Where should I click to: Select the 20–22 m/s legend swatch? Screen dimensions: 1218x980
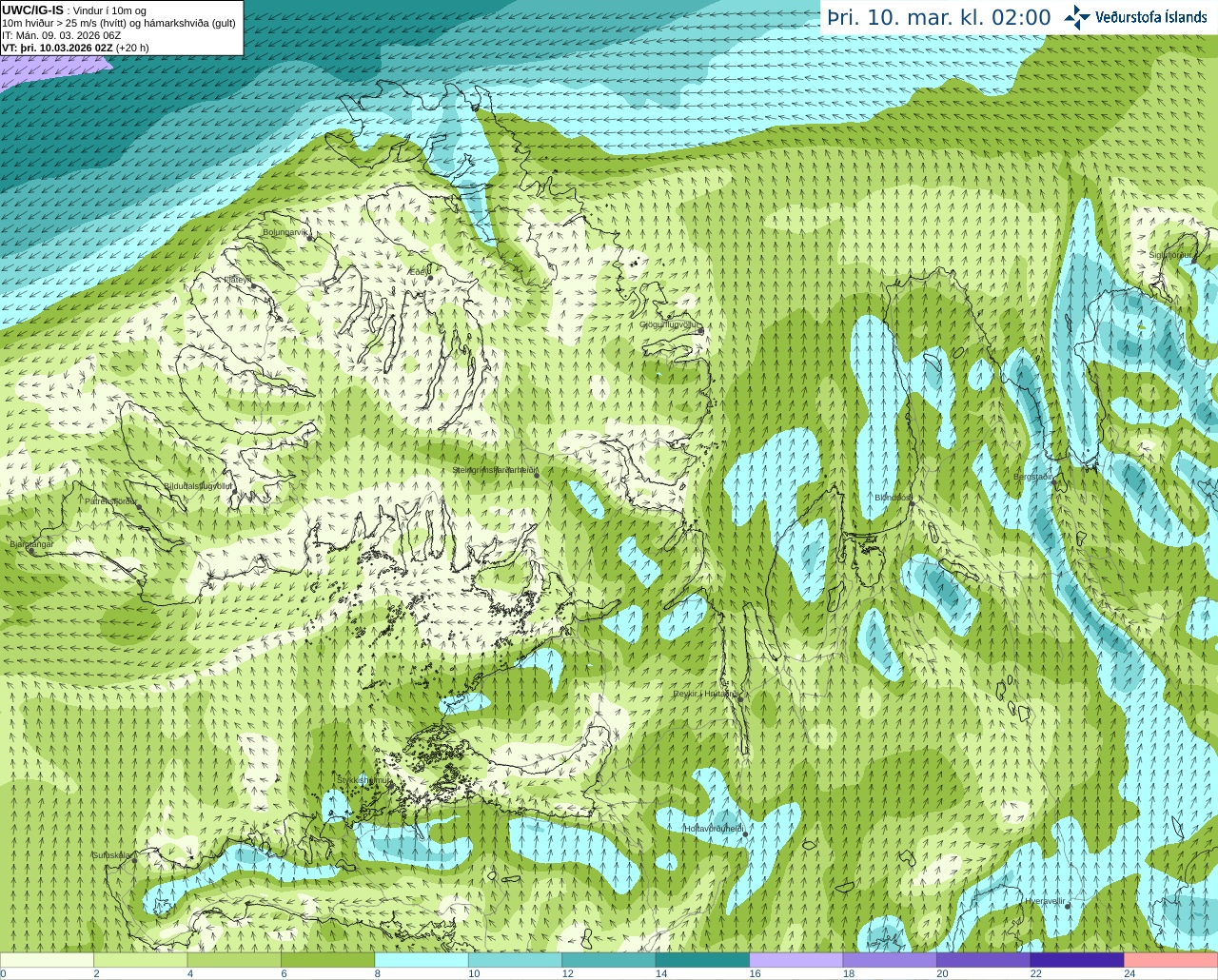[x=984, y=960]
